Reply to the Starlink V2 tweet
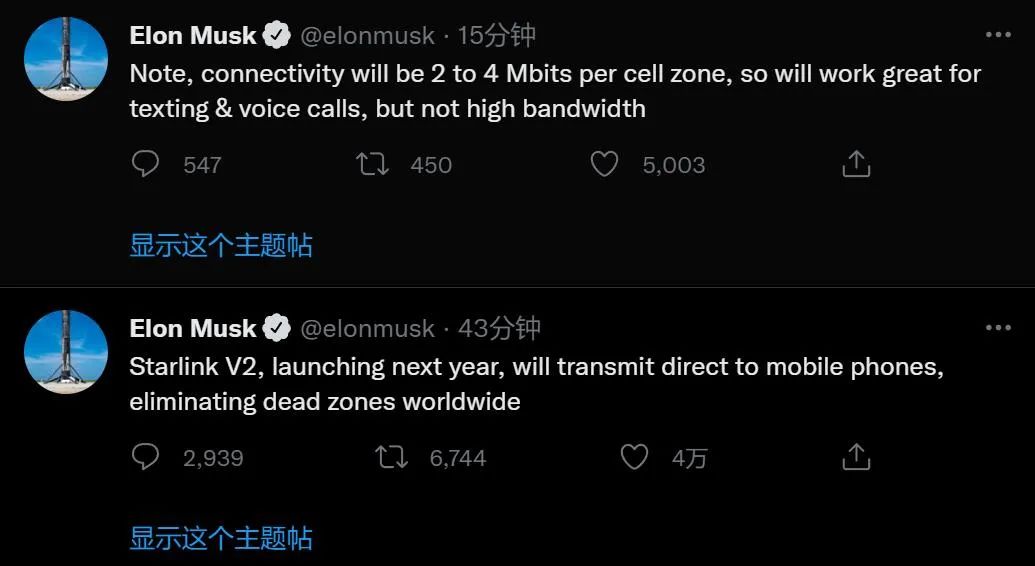The width and height of the screenshot is (1035, 566). [145, 457]
